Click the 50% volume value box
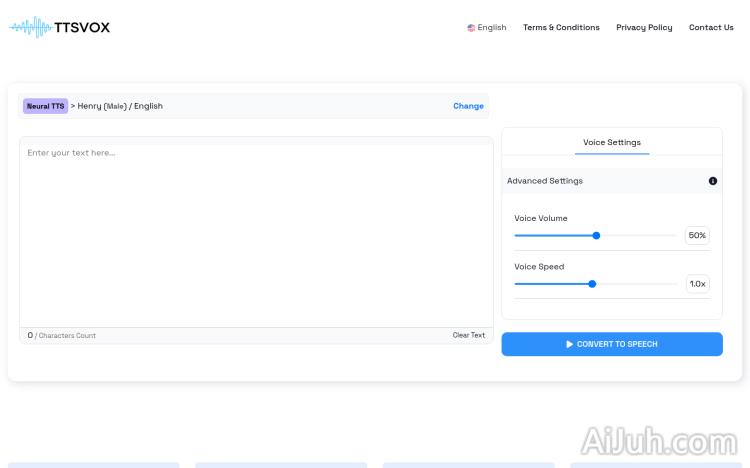The width and height of the screenshot is (750, 468). [697, 236]
